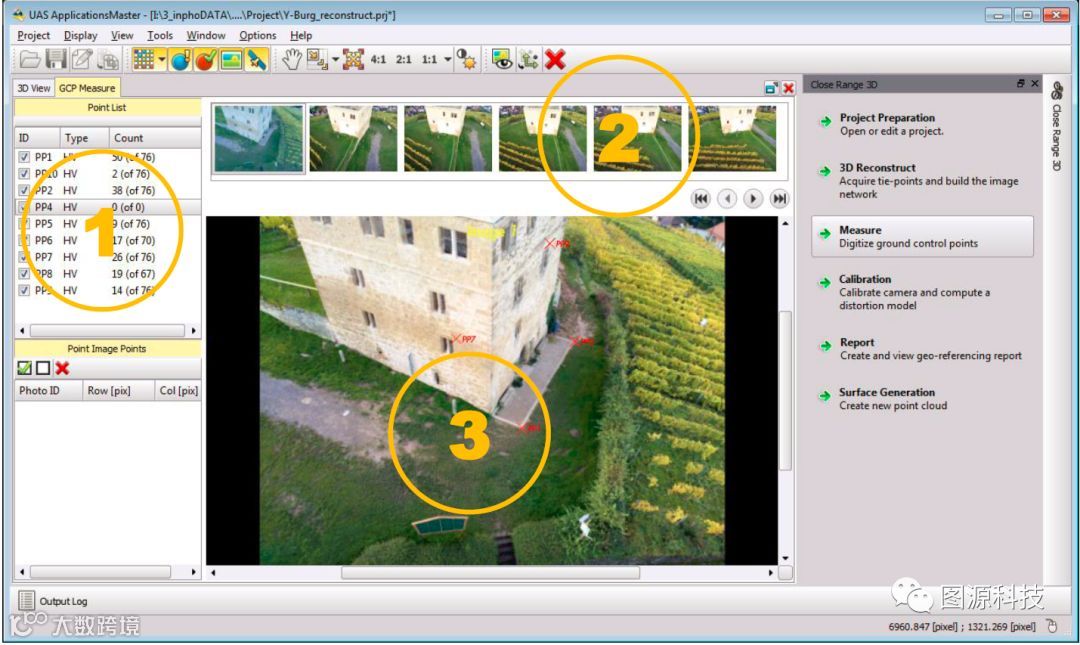This screenshot has width=1080, height=645.
Task: Toggle the checkbox for point PP8
Action: [x=24, y=274]
